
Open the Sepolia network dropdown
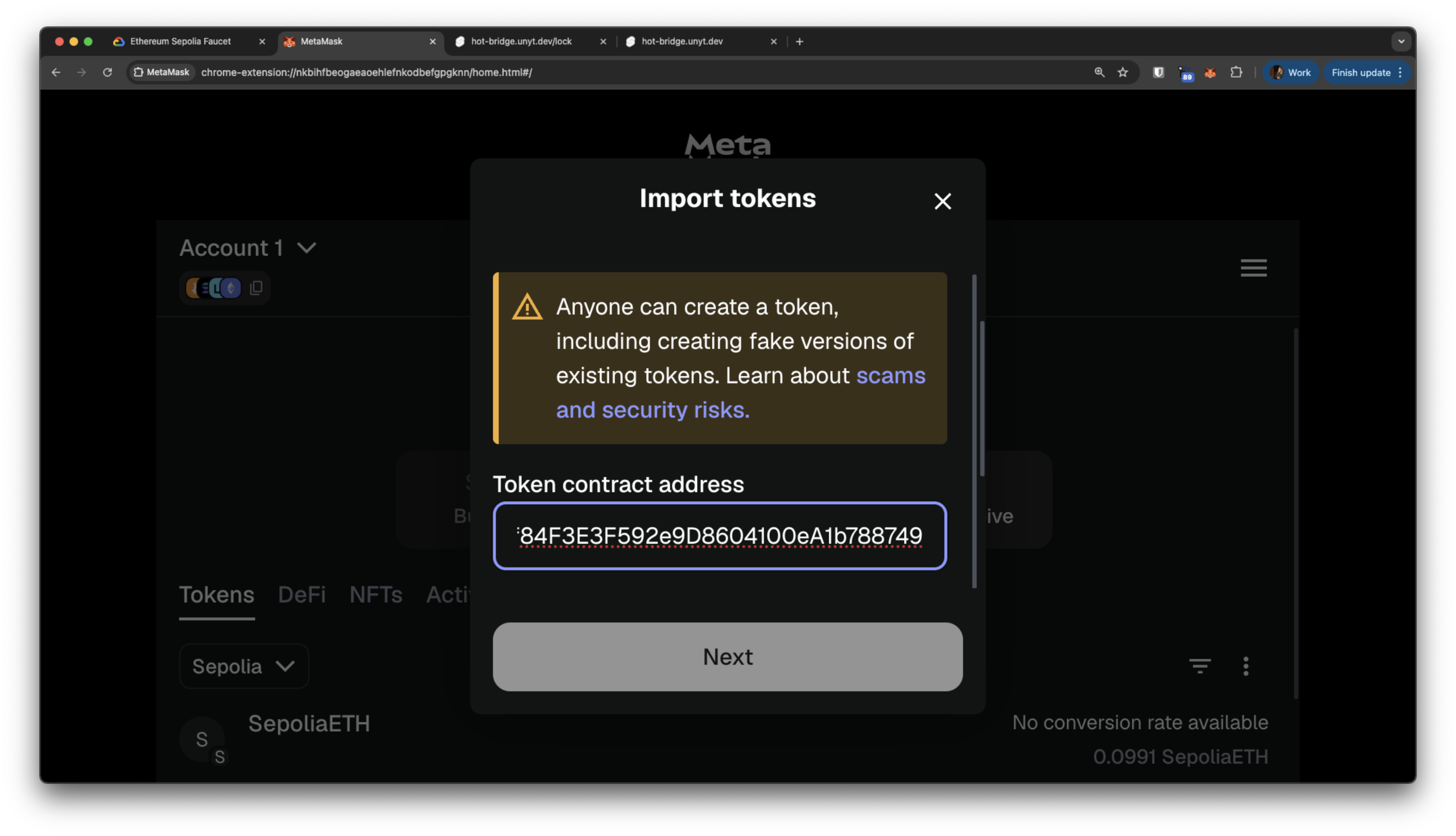(x=243, y=666)
